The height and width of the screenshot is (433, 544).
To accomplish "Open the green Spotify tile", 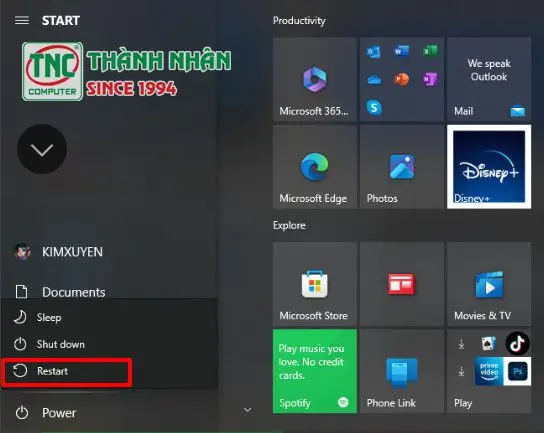I will pos(315,371).
